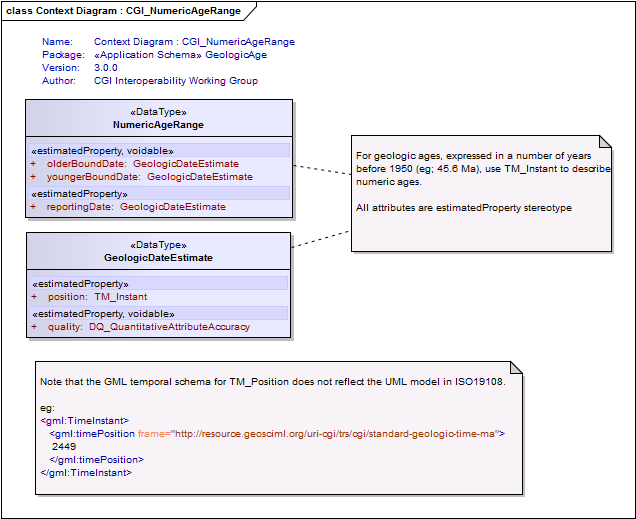Click the «estimatedProperty, voidable» group in NumericAgeRange
The height and width of the screenshot is (519, 636).
tap(159, 150)
